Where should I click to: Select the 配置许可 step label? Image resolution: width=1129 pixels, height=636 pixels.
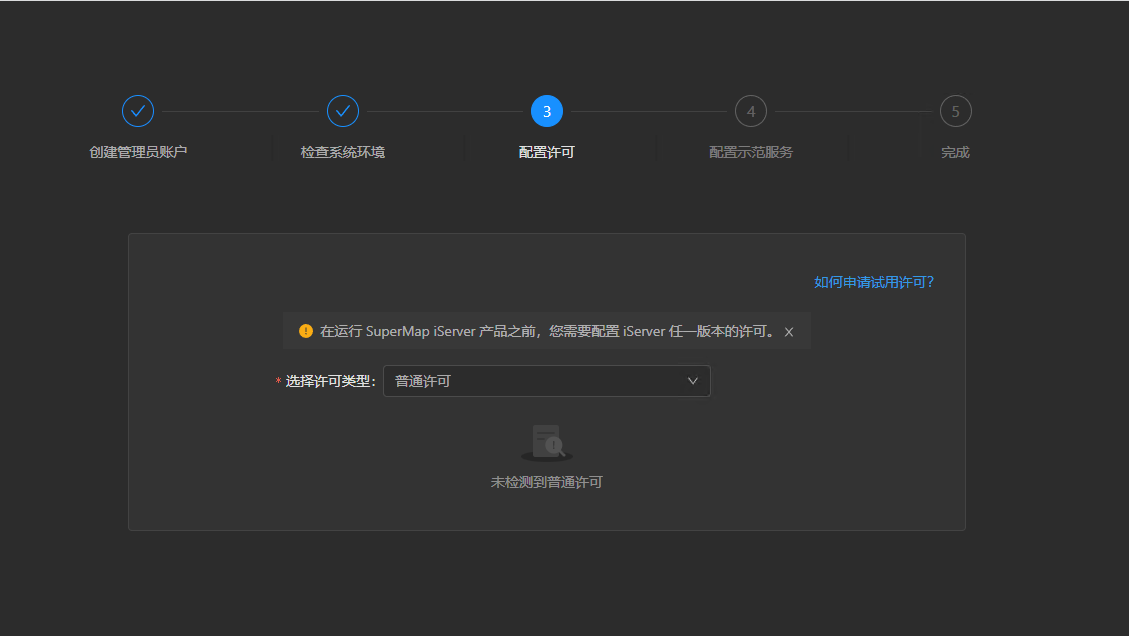546,152
